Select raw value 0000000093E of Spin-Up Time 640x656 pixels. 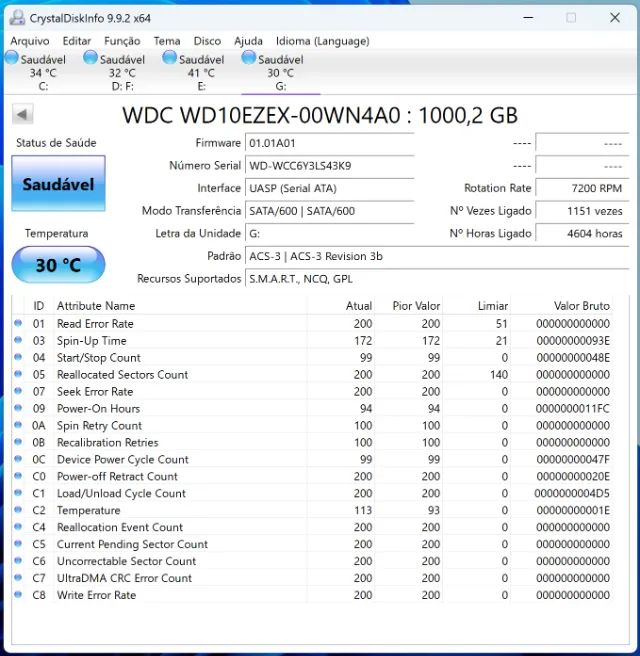coord(573,341)
